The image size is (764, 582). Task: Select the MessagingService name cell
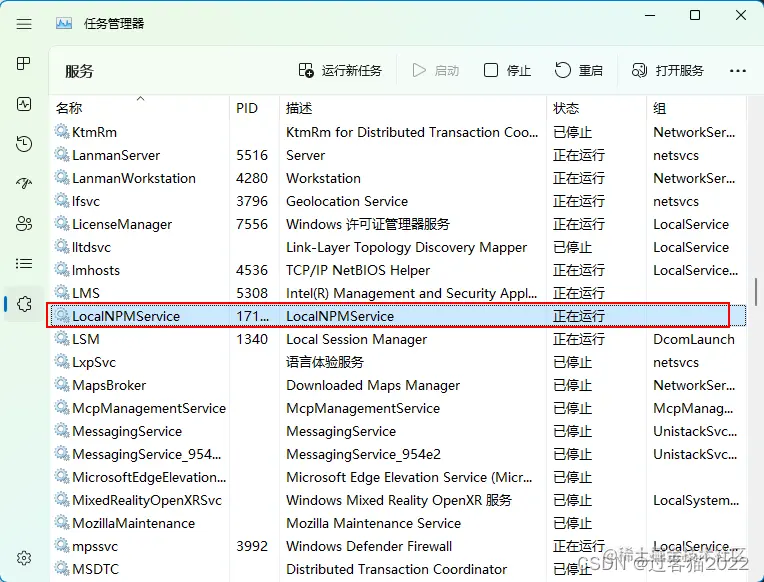point(127,431)
